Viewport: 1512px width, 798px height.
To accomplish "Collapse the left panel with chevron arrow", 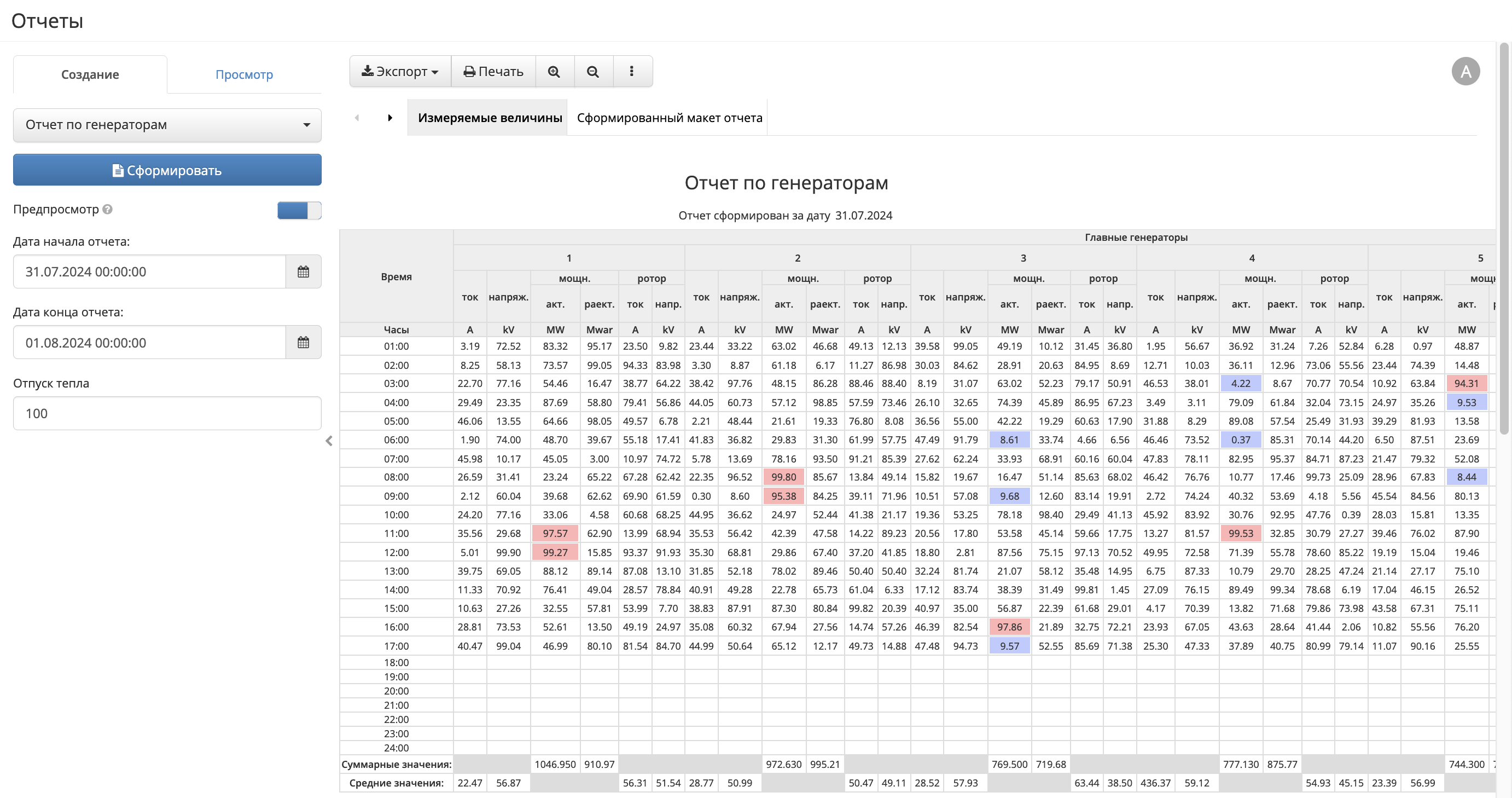I will [329, 441].
